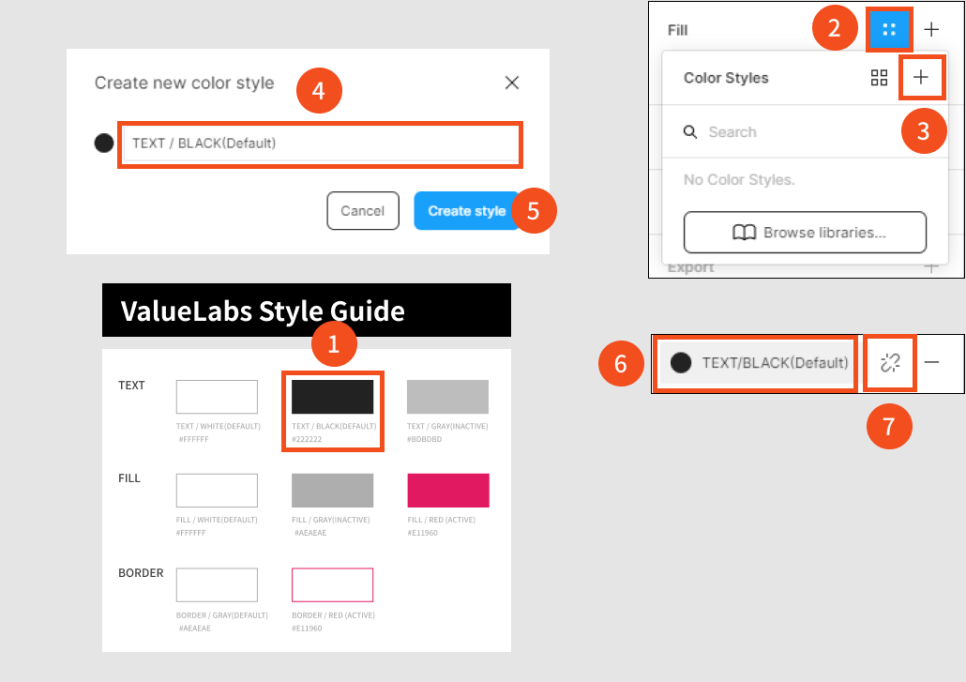Detach style using the broken link icon
The width and height of the screenshot is (966, 682).
(890, 362)
